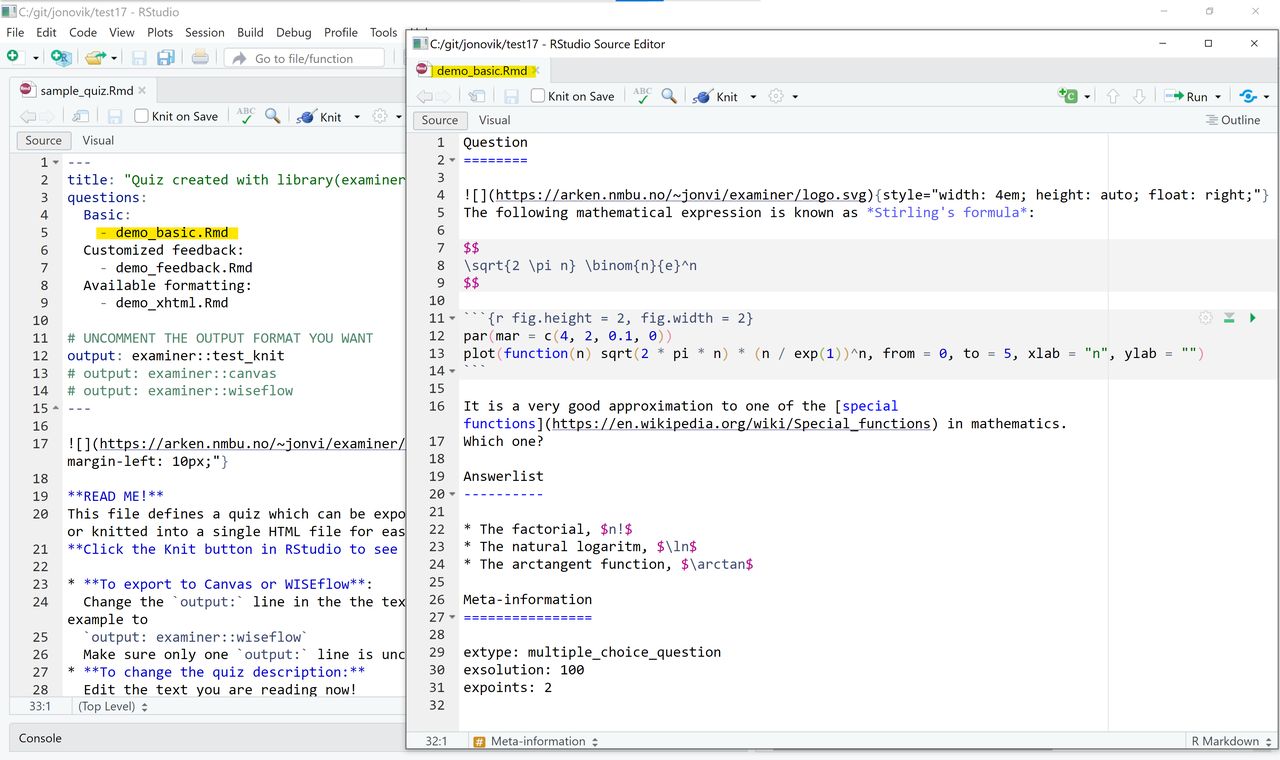Select the sample_quiz.Rmd tab
1280x760 pixels.
86,90
